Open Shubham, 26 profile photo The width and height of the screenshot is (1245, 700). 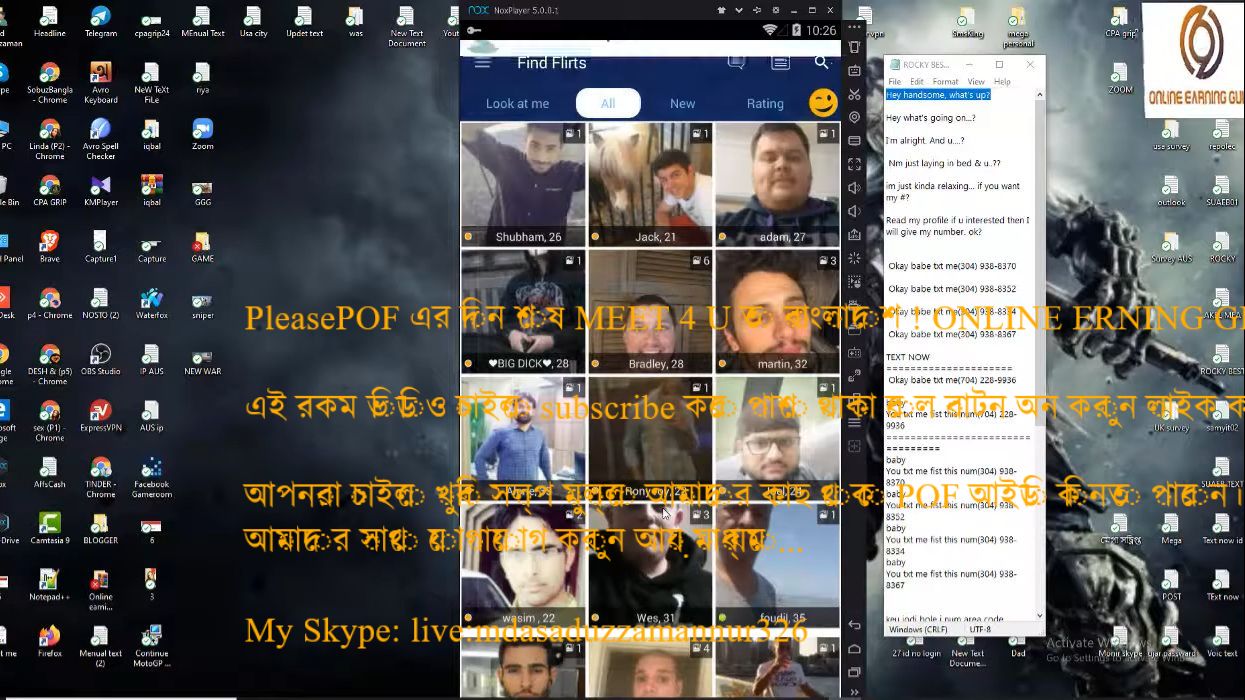[523, 184]
